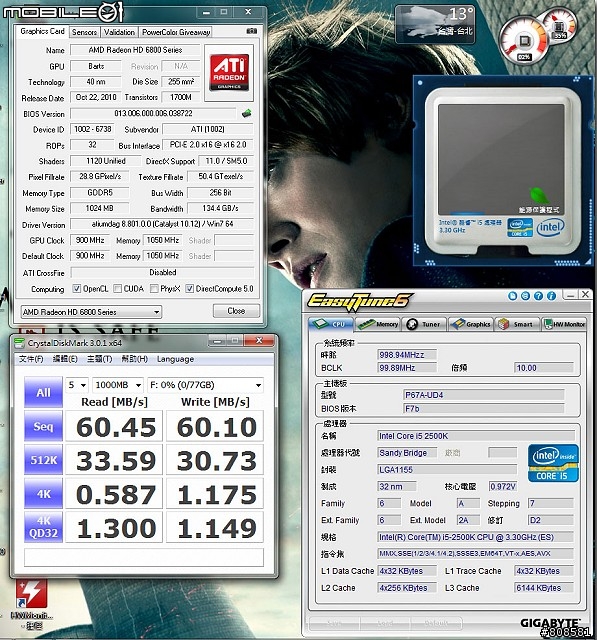Click the BIOS Version field value
Viewport: 597px width, 640px height.
tap(153, 113)
